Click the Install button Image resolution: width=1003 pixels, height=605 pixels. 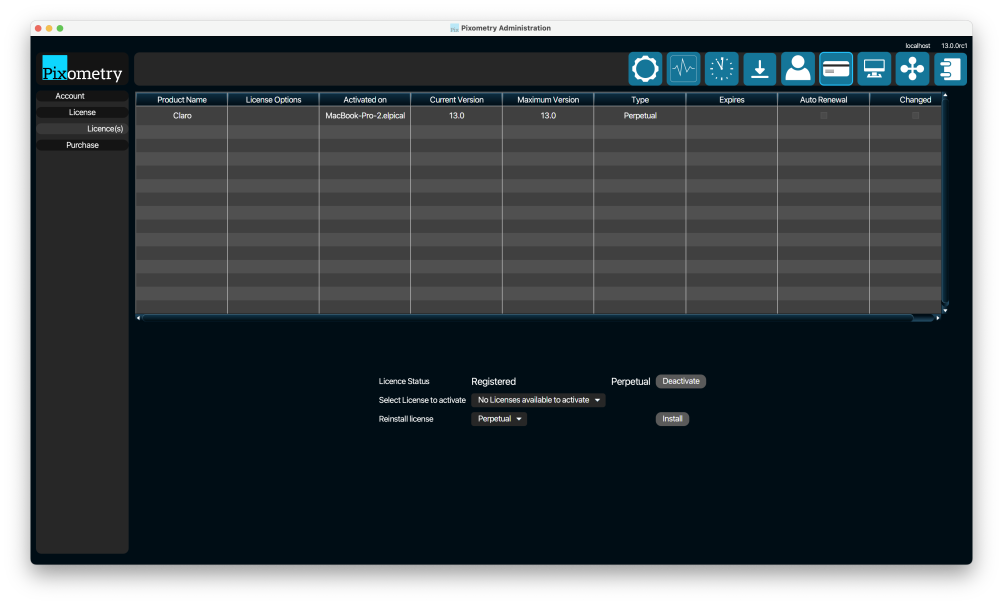672,419
